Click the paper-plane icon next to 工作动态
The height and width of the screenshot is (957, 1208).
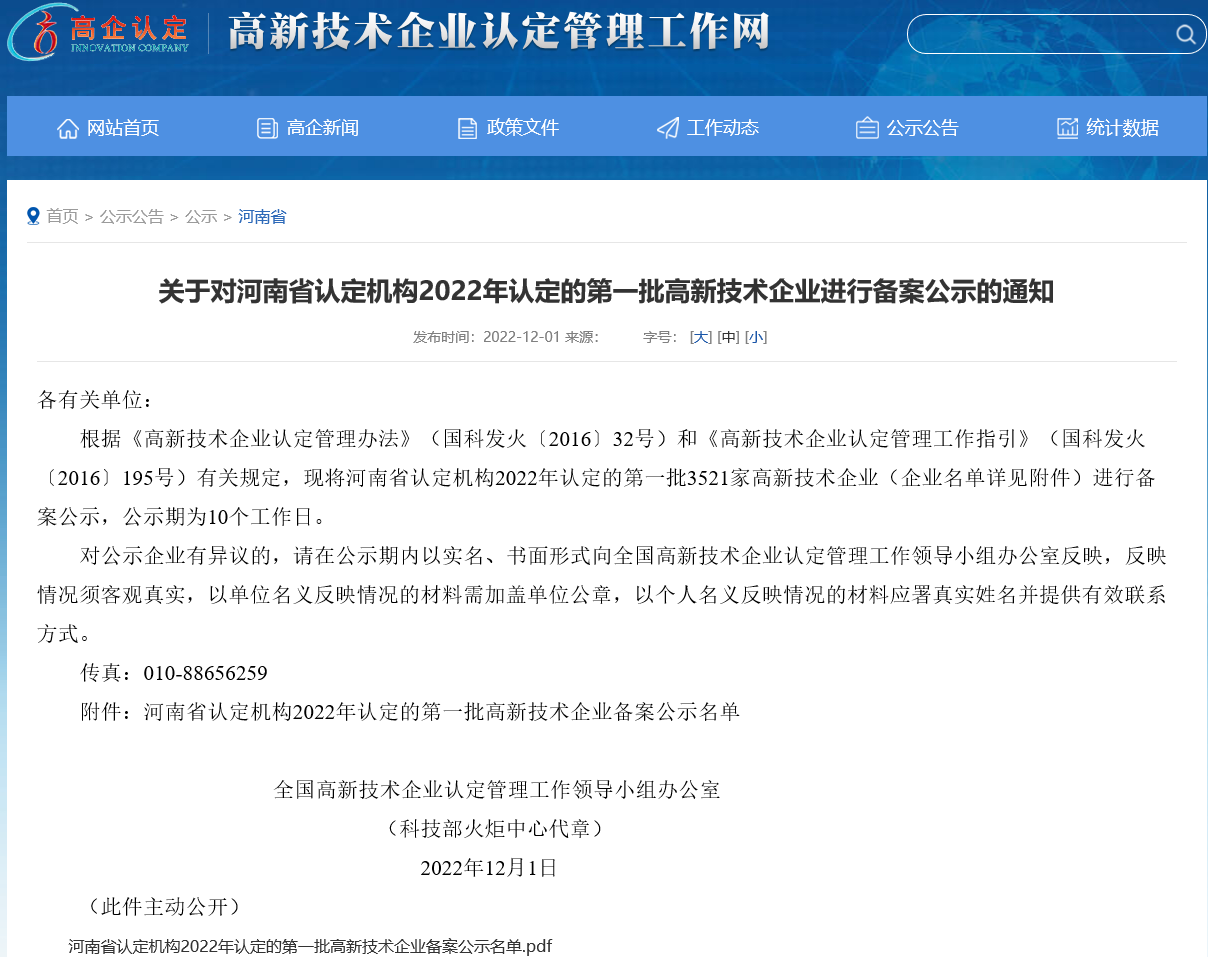(666, 127)
